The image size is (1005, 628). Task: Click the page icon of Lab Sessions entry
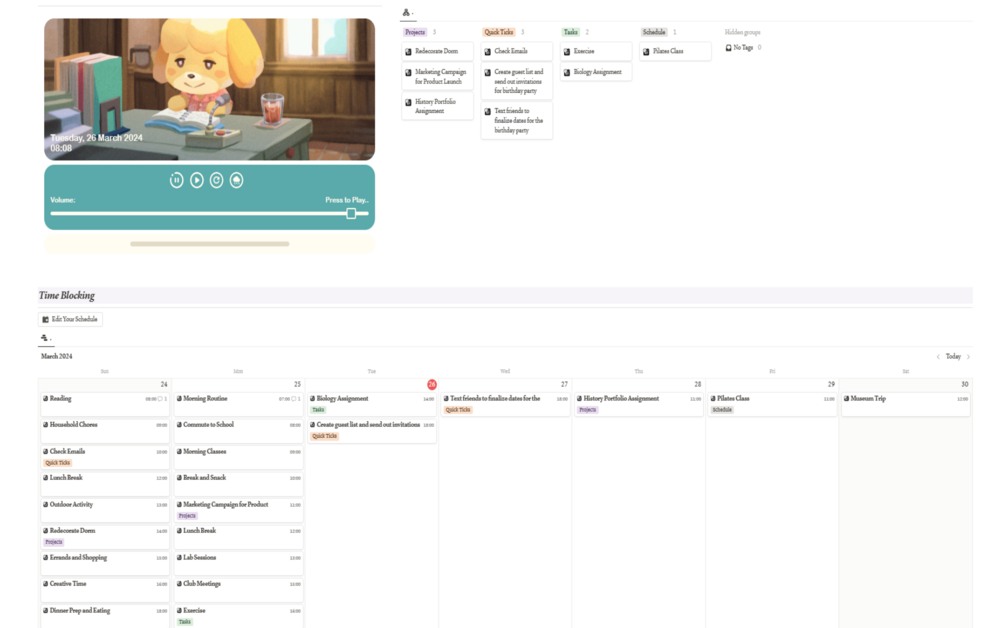coord(179,558)
